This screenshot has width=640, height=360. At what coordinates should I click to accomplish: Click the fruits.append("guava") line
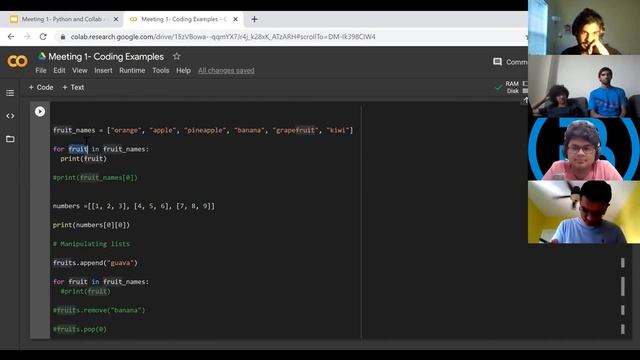point(95,263)
